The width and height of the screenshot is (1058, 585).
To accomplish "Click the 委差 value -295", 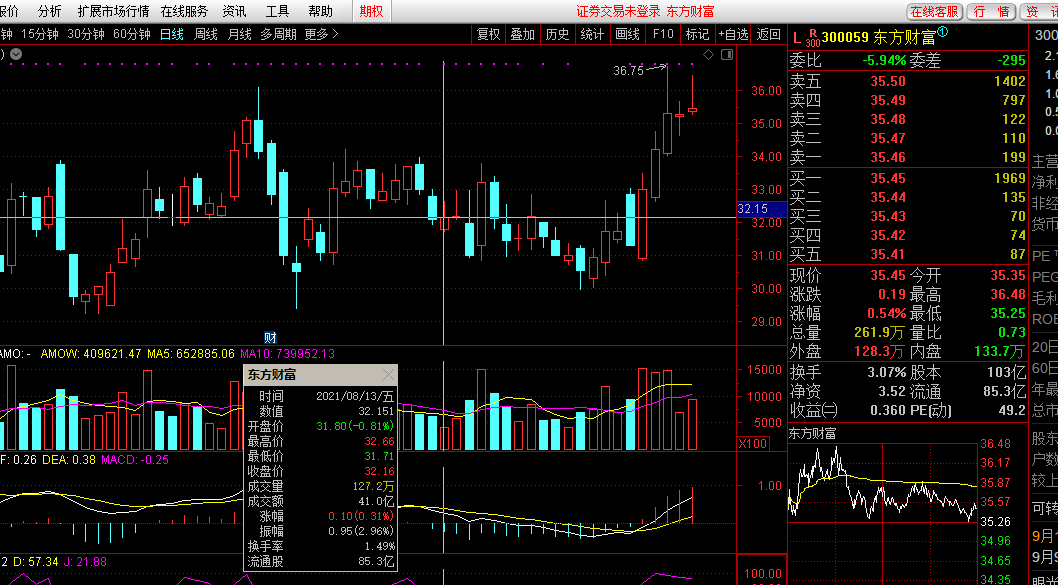I will point(1012,61).
